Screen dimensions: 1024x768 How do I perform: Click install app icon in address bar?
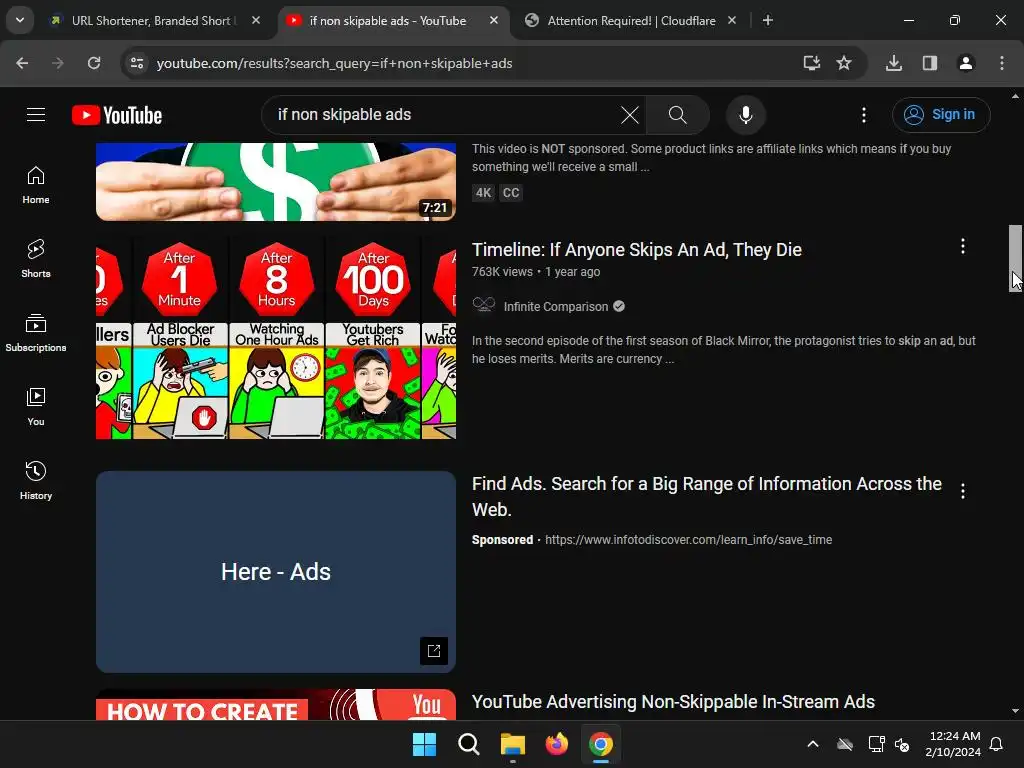click(811, 63)
